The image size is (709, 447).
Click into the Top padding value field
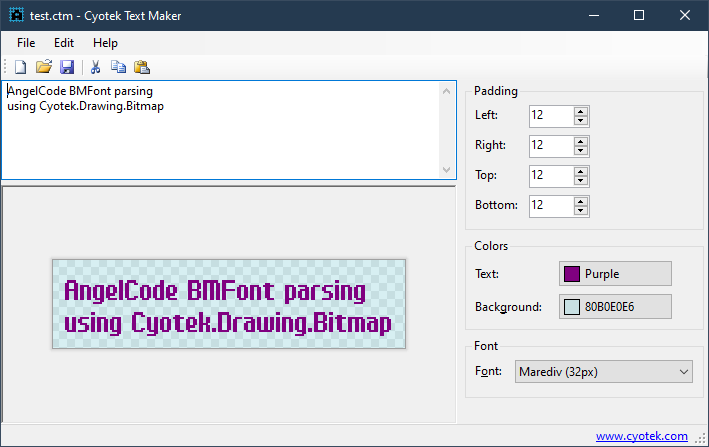click(x=552, y=176)
